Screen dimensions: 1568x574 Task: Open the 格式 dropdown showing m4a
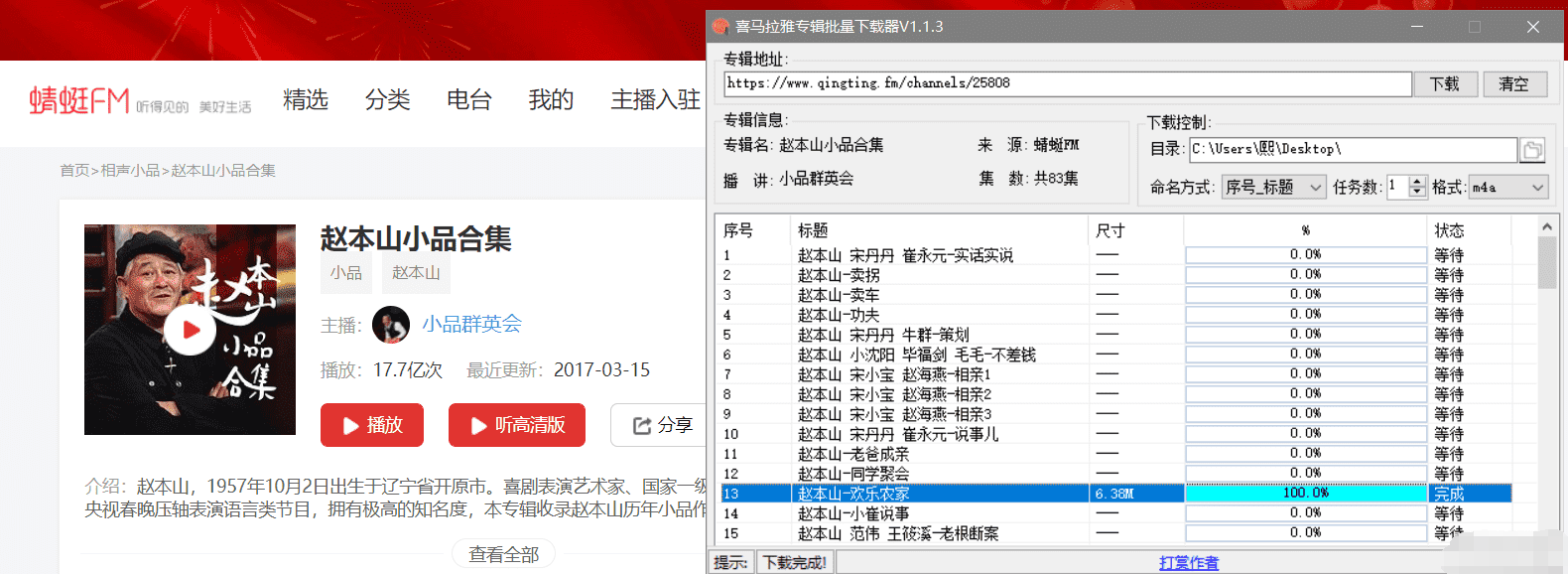(1508, 187)
